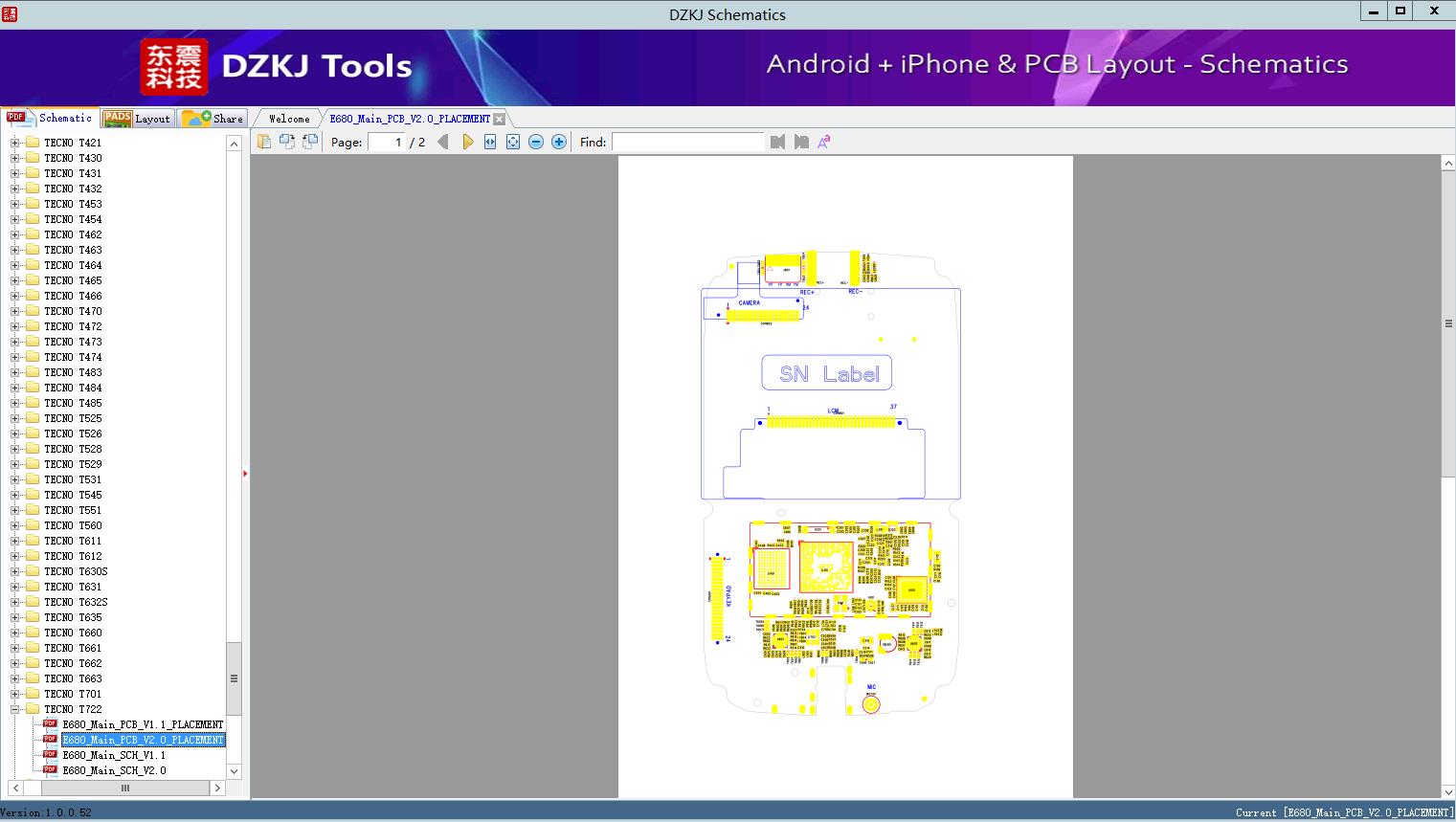
Task: Click the Current file status text
Action: tap(1344, 812)
